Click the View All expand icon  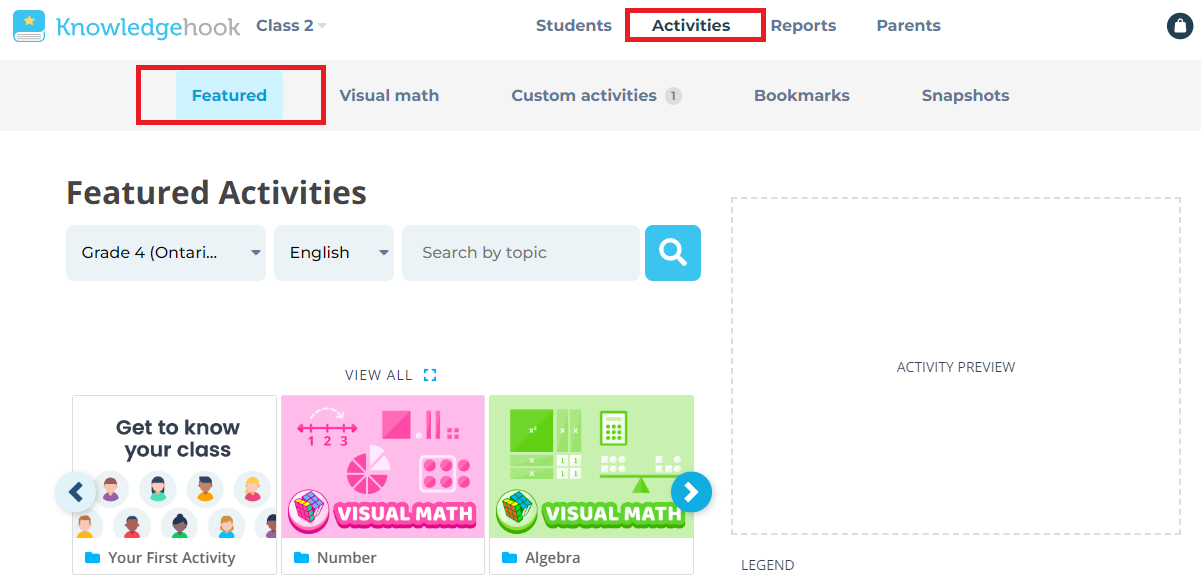pos(430,375)
